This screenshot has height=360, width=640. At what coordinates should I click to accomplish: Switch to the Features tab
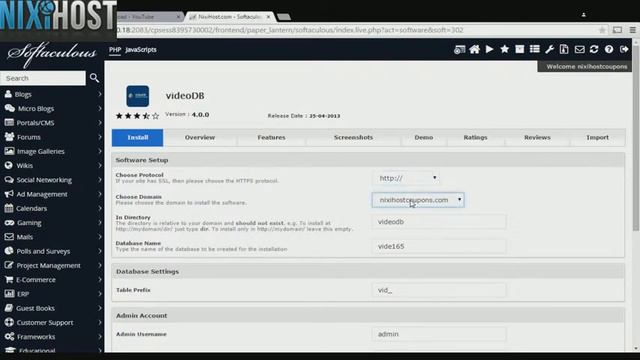pos(271,138)
